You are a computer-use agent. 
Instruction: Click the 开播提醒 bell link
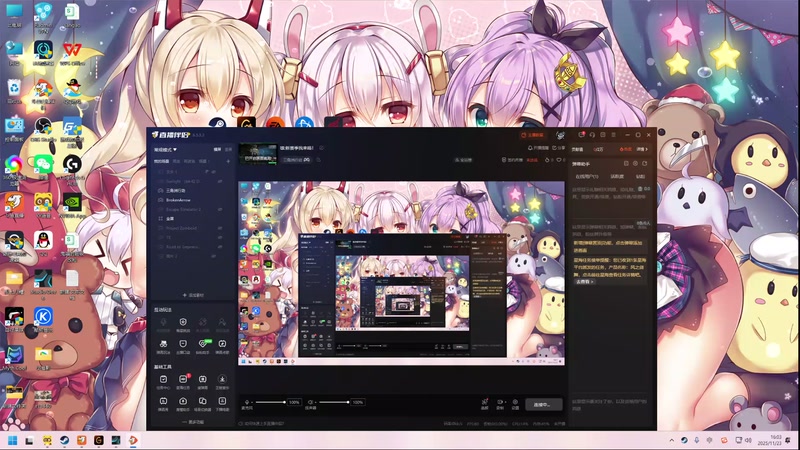538,148
